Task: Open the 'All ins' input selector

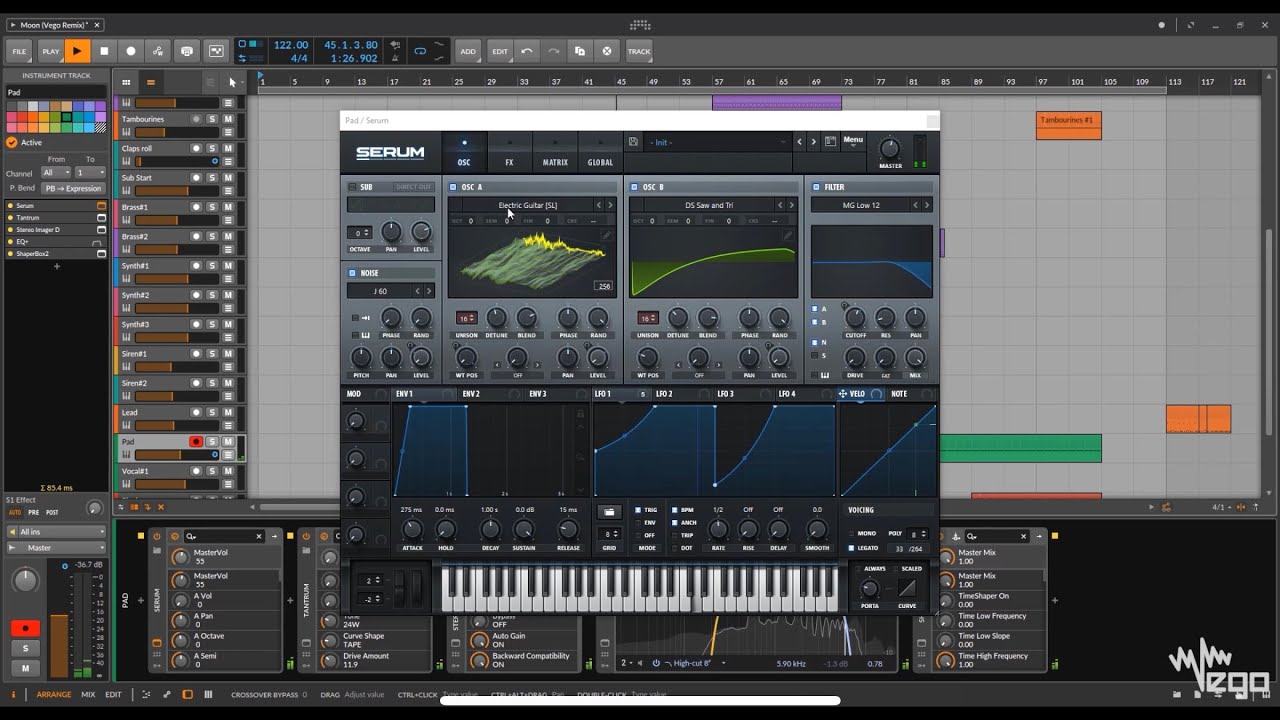Action: point(56,532)
